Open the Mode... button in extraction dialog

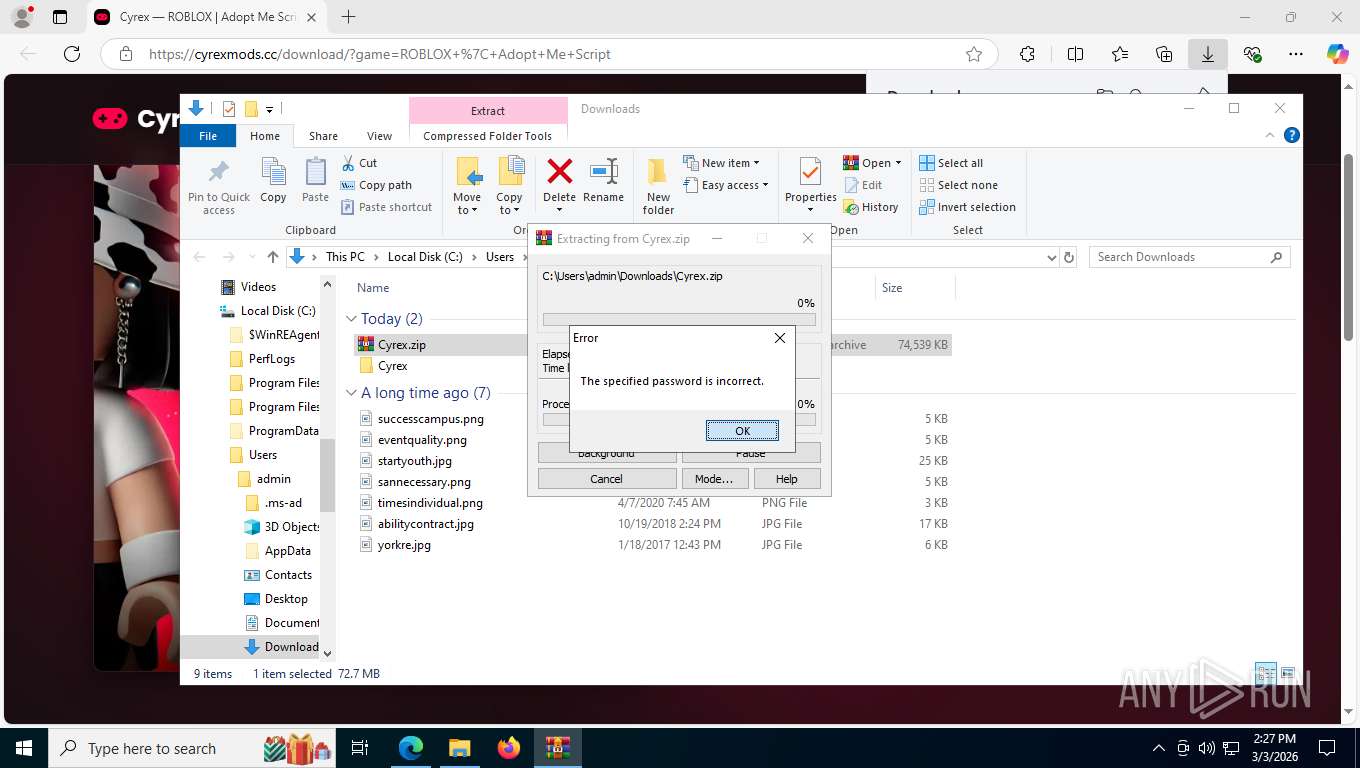pos(714,479)
